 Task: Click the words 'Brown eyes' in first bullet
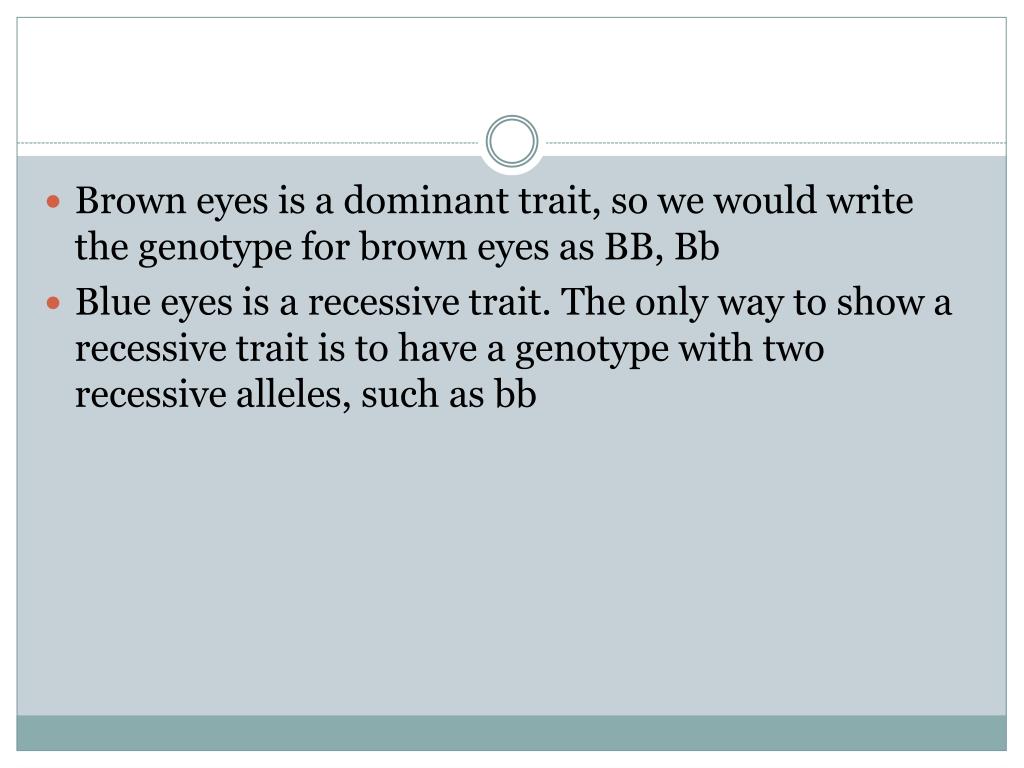(x=172, y=201)
